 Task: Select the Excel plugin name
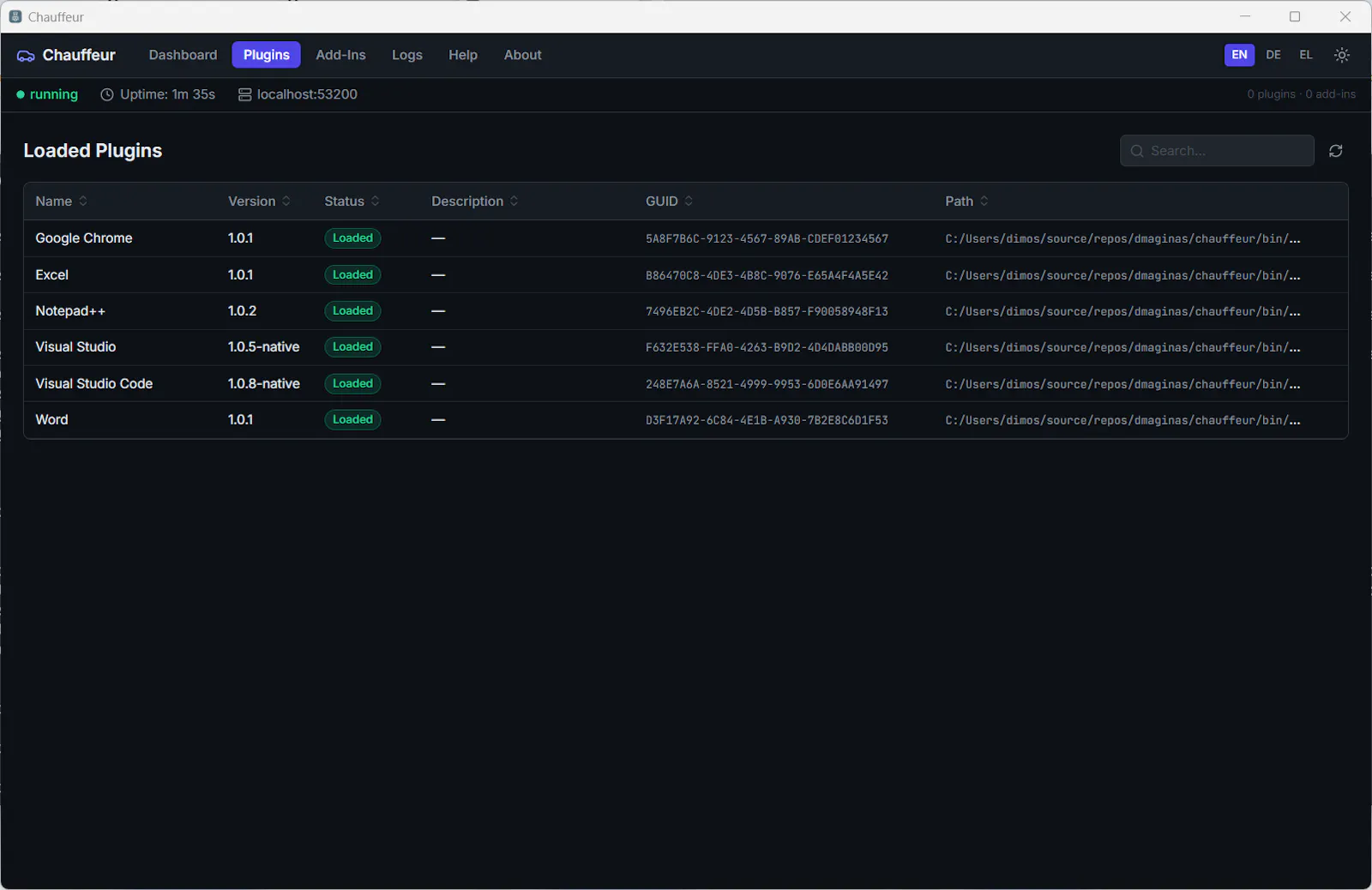tap(51, 275)
